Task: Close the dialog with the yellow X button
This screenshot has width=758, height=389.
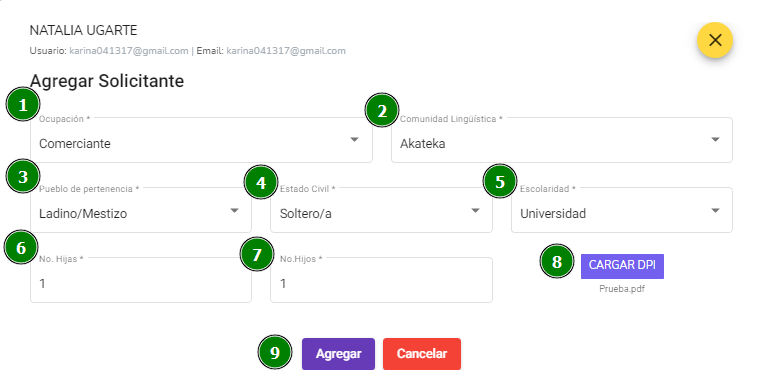Action: tap(714, 40)
